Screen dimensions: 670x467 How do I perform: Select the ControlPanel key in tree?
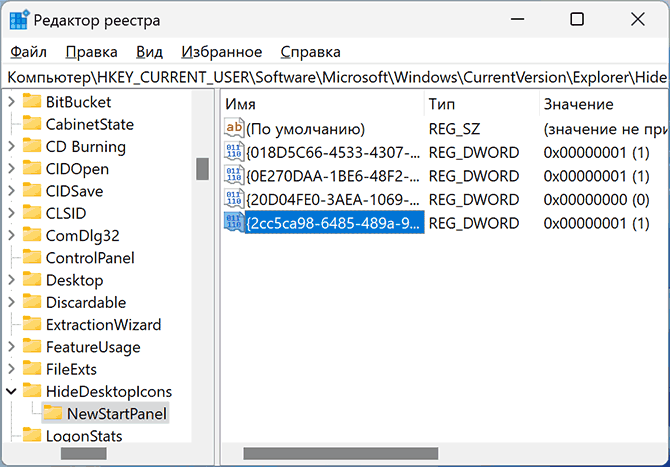click(x=90, y=257)
